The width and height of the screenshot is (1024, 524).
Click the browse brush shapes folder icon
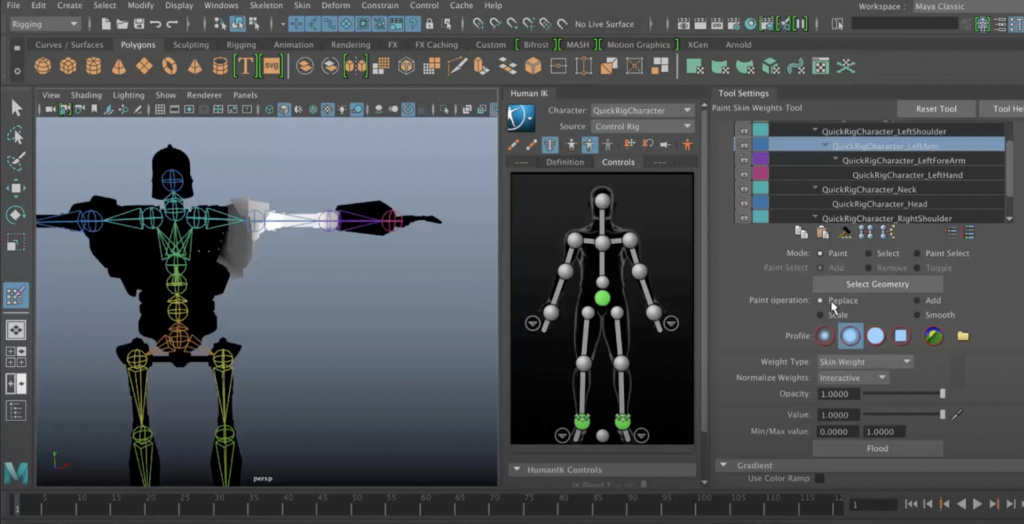963,336
